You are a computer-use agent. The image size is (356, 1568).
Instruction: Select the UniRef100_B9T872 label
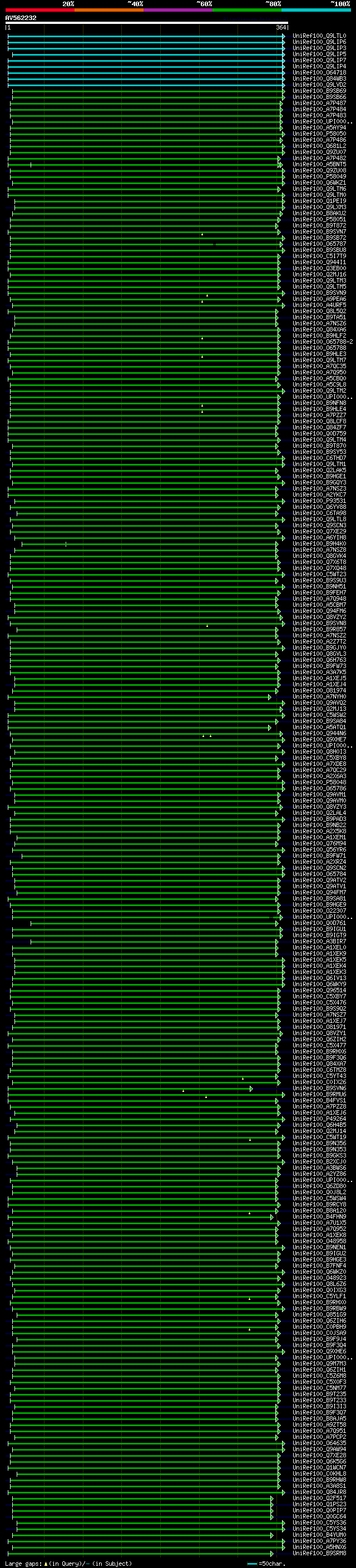click(319, 226)
